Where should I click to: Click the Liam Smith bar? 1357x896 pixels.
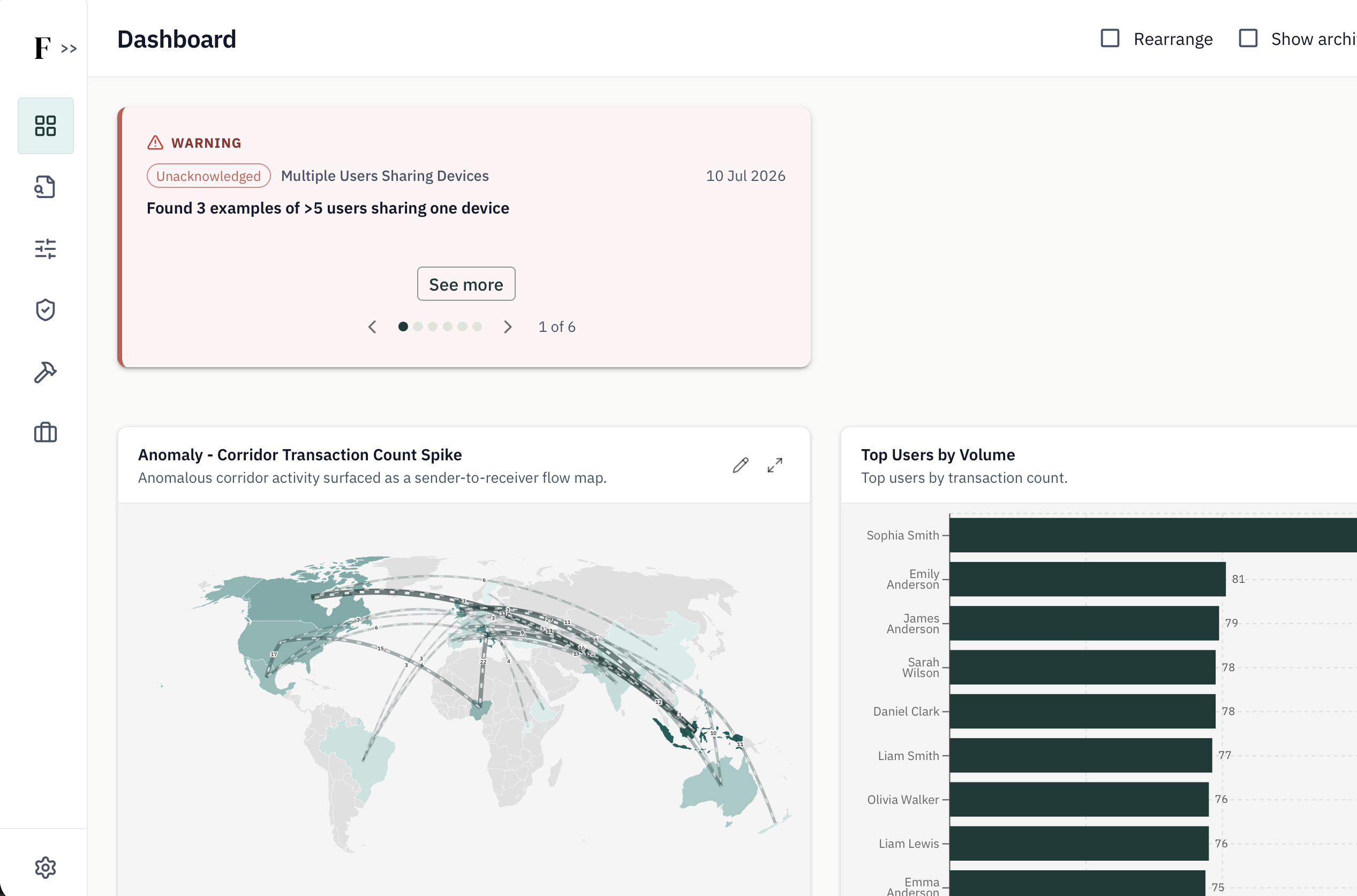pos(1081,755)
